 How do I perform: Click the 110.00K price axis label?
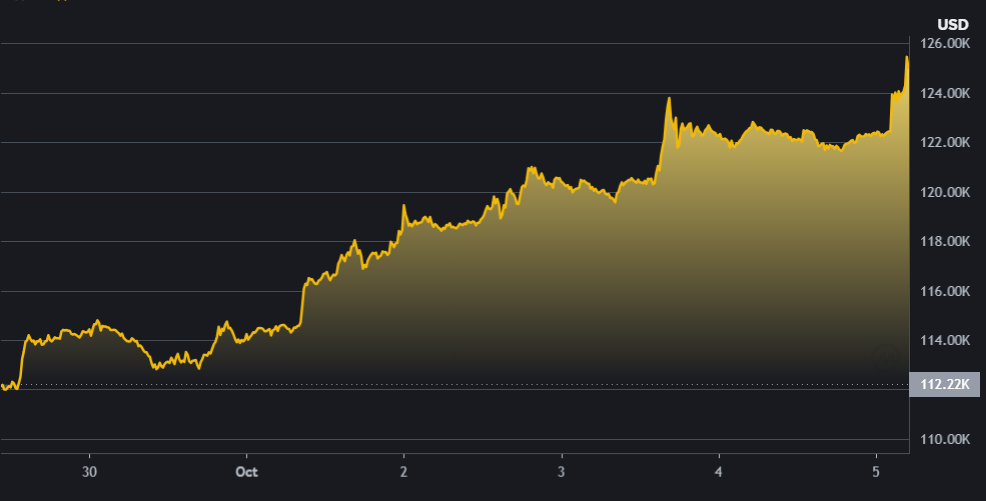[x=944, y=440]
